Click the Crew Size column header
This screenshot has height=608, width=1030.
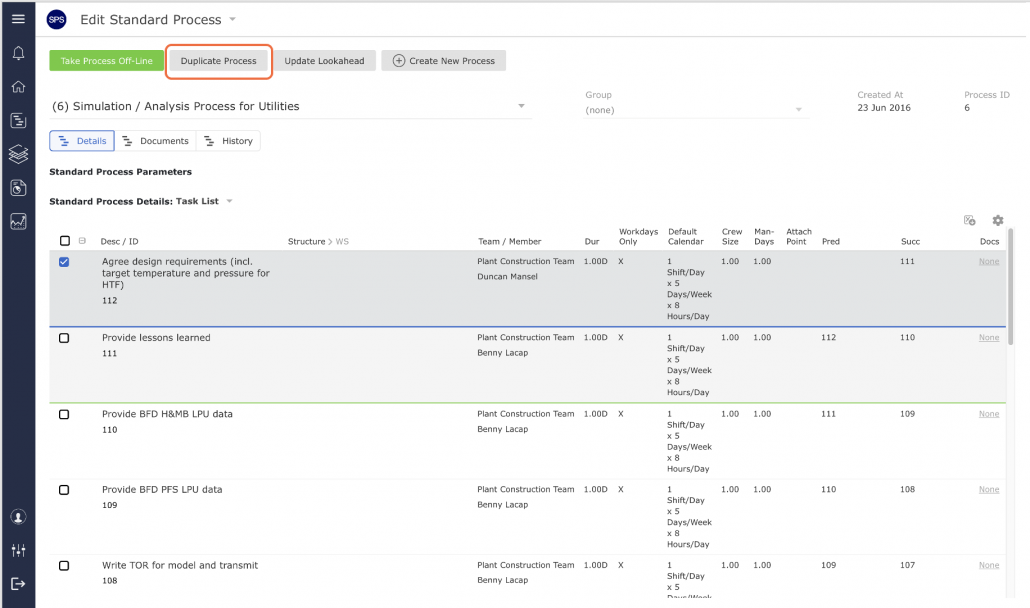tap(732, 236)
